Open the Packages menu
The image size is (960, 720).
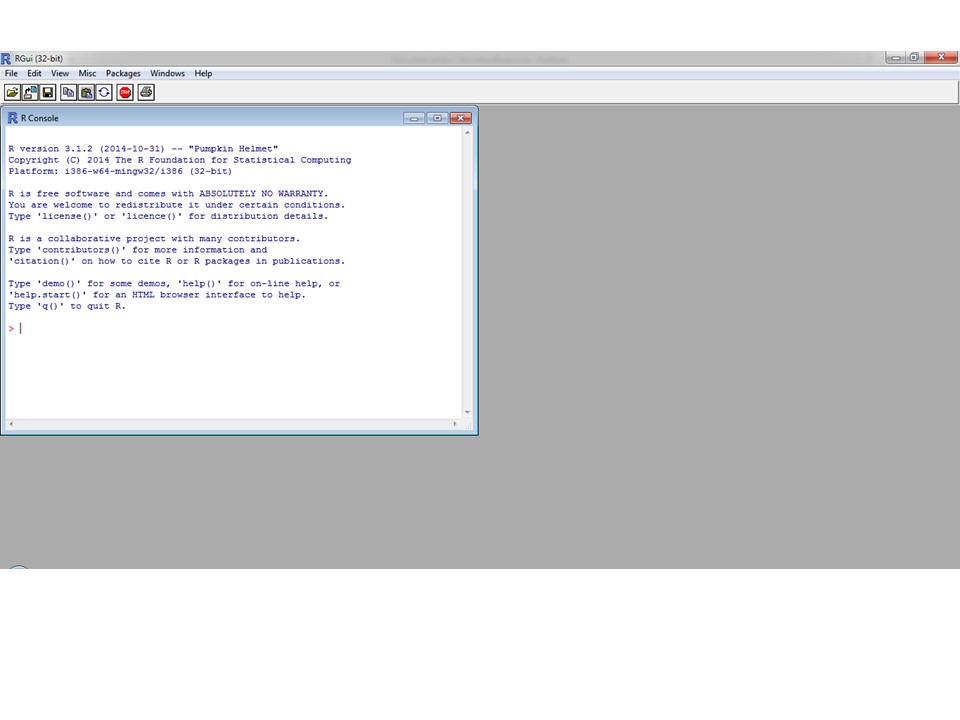(122, 73)
